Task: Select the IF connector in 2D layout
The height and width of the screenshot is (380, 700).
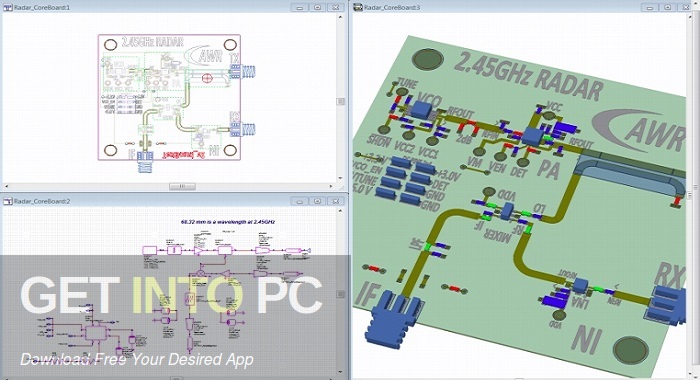Action: tap(145, 162)
